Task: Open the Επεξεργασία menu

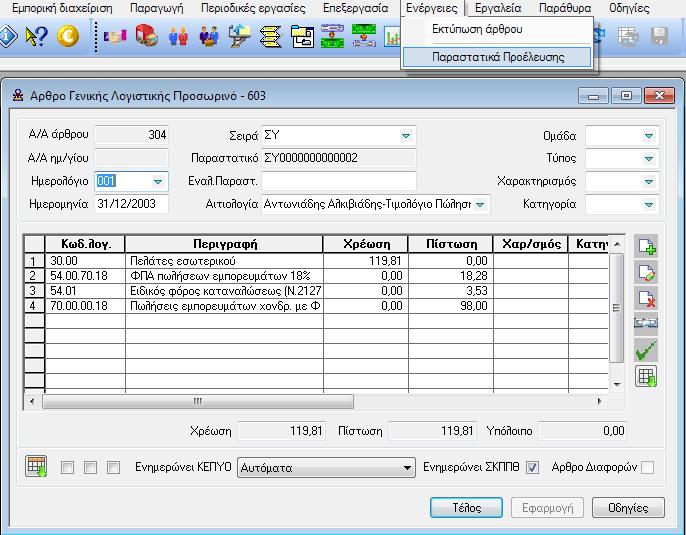Action: [355, 8]
